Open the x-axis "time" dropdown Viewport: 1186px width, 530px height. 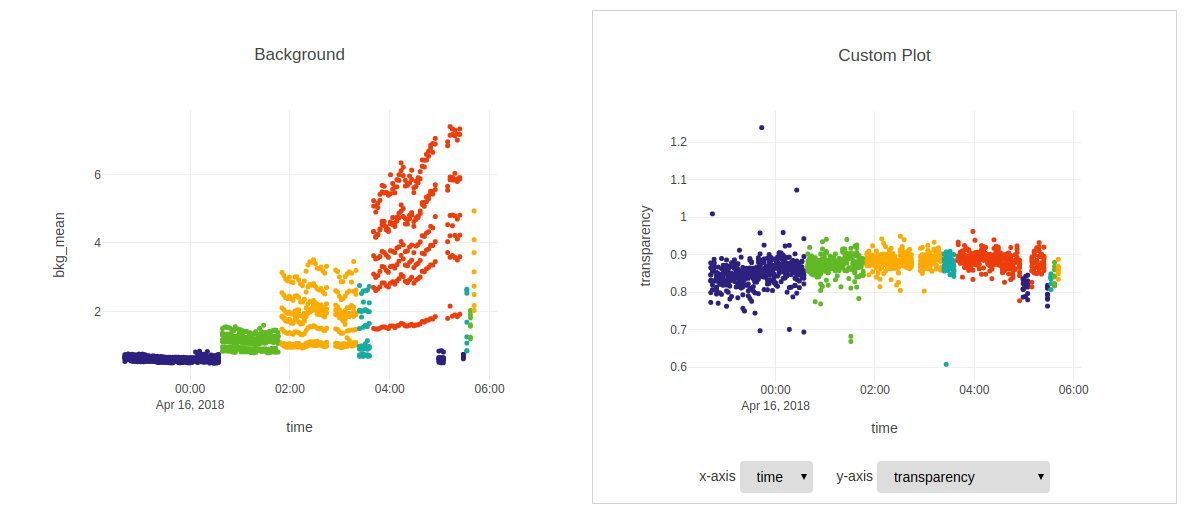(776, 477)
